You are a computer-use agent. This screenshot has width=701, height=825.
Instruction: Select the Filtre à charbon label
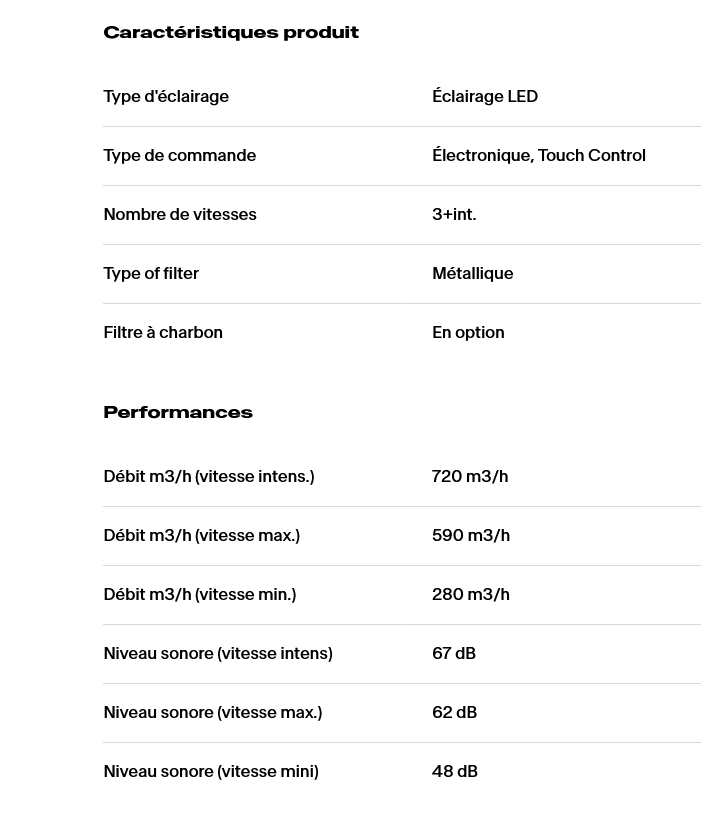click(x=163, y=333)
